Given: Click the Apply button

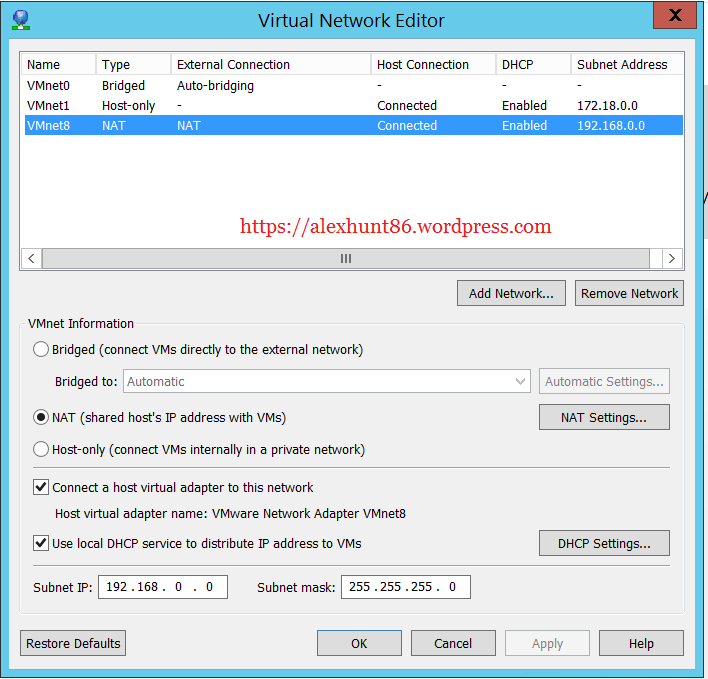Looking at the screenshot, I should pos(547,643).
